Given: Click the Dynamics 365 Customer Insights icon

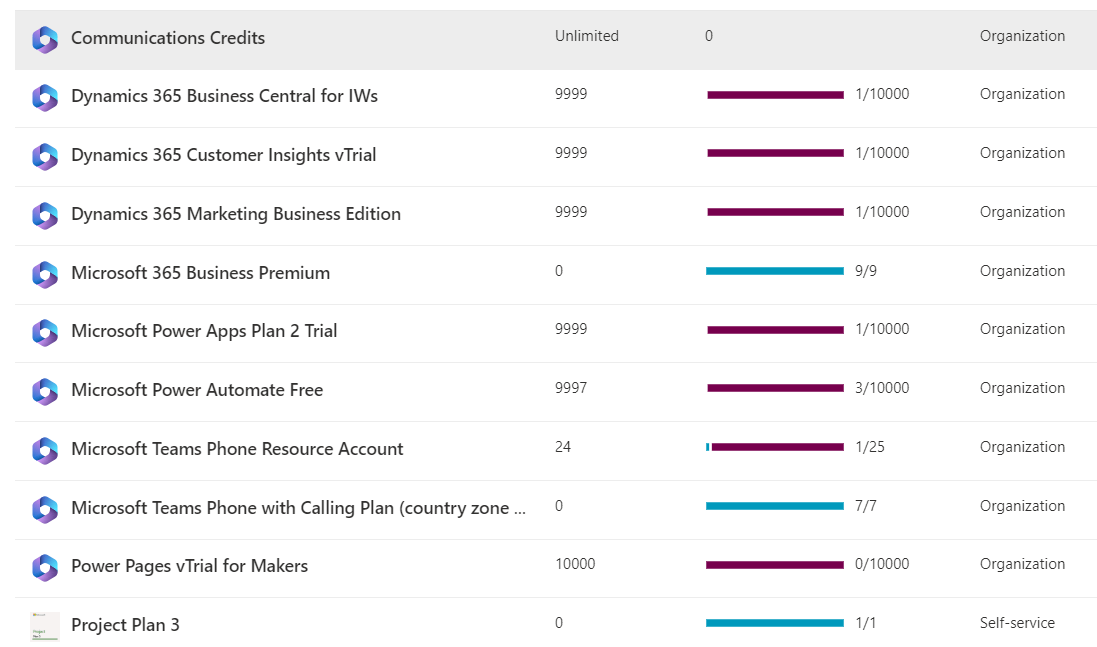Looking at the screenshot, I should coord(45,156).
